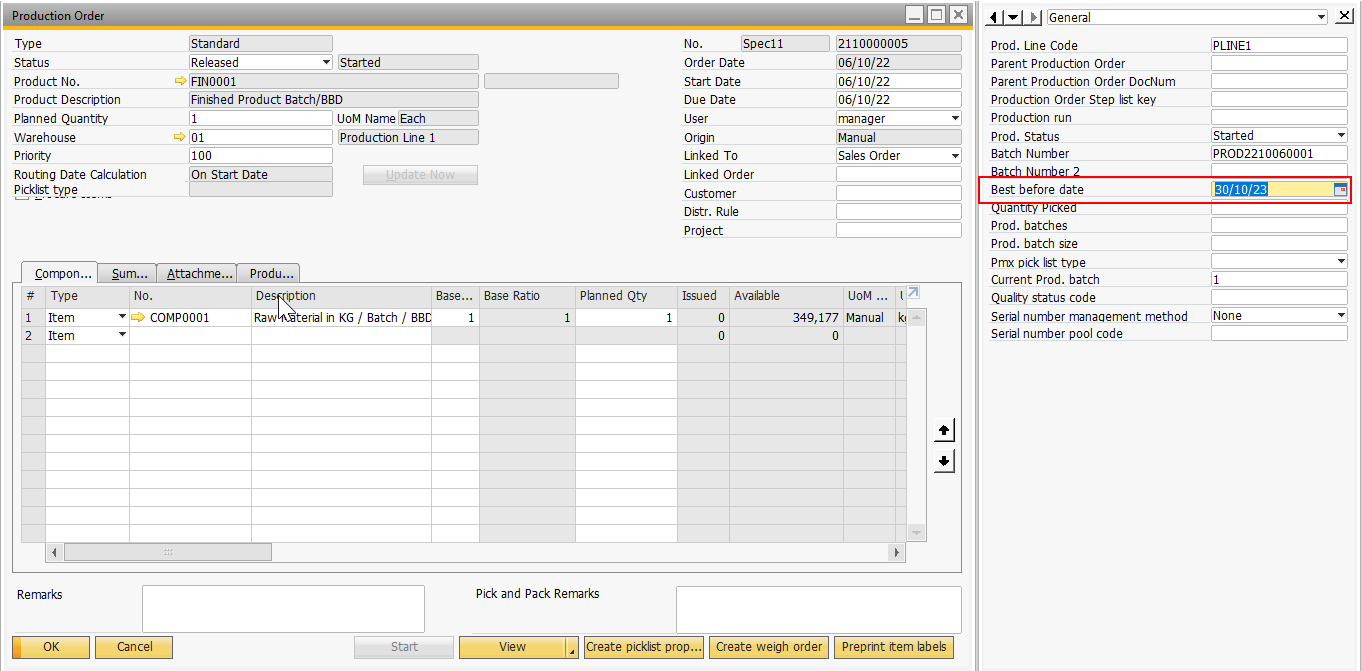
Task: Click Create picklist proposal button
Action: pyautogui.click(x=644, y=647)
